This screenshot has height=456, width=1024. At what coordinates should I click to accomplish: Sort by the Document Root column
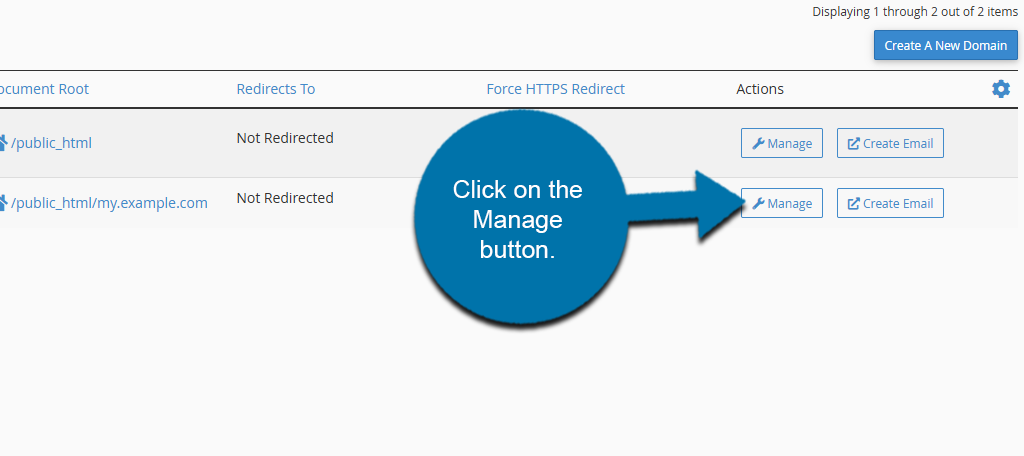click(44, 89)
